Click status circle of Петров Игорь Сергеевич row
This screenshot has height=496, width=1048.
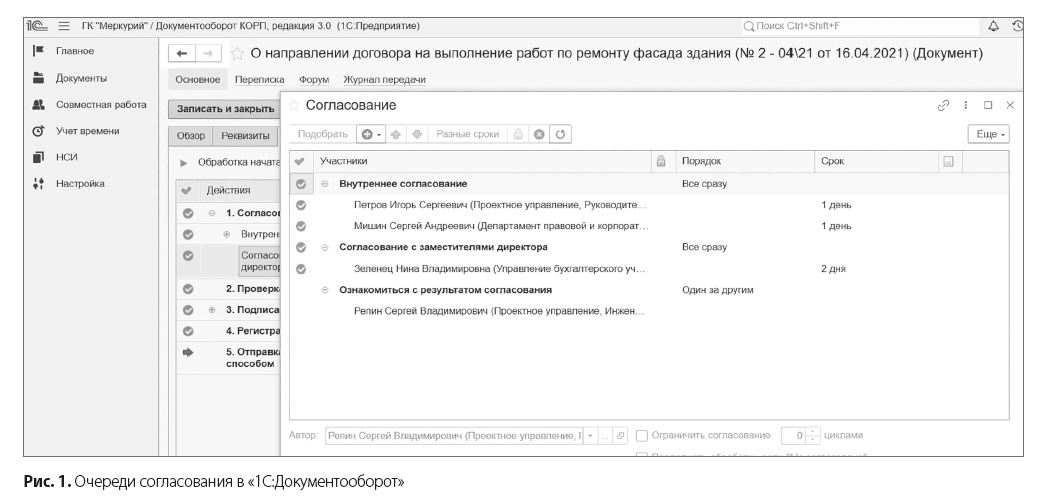(x=301, y=205)
